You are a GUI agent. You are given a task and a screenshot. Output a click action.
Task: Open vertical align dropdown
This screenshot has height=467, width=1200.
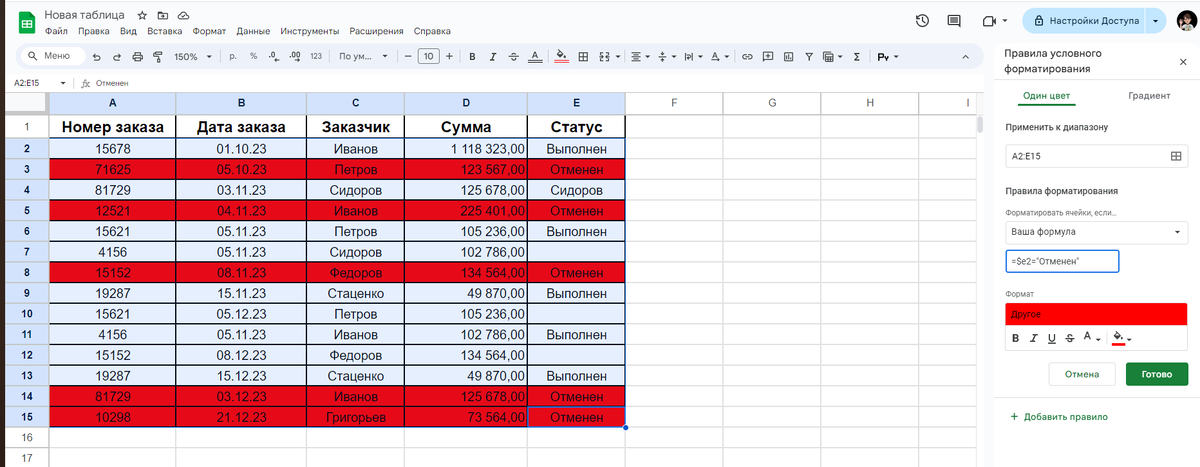point(666,57)
